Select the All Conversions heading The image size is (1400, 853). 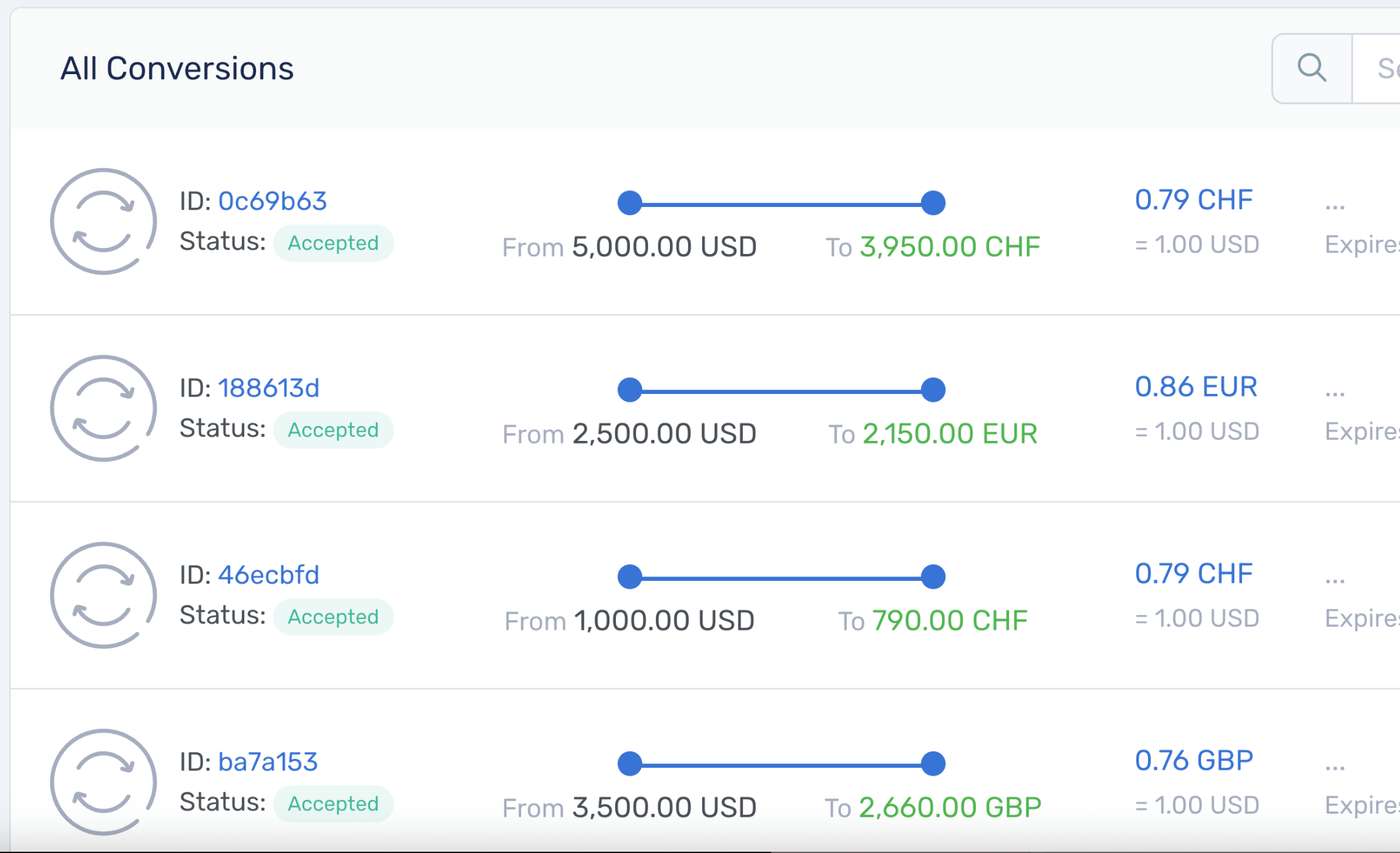[179, 67]
